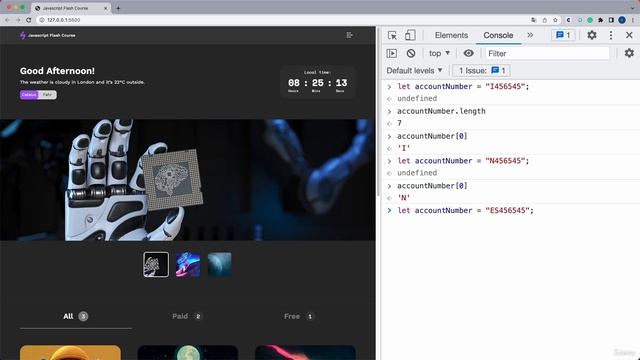Open the Chrome profile avatar
Image resolution: width=640 pixels, height=360 pixels.
point(622,20)
